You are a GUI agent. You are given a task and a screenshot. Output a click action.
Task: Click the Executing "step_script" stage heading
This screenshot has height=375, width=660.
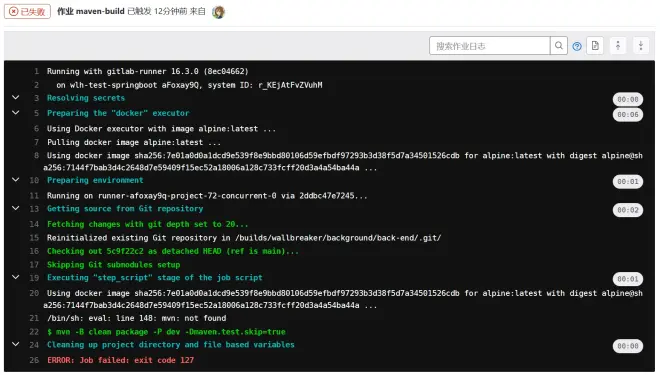click(154, 277)
